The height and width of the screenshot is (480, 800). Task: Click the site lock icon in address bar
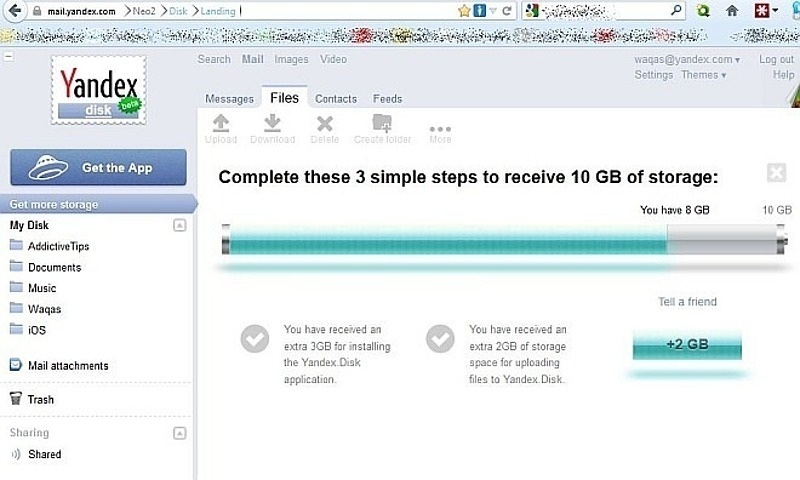pyautogui.click(x=37, y=11)
